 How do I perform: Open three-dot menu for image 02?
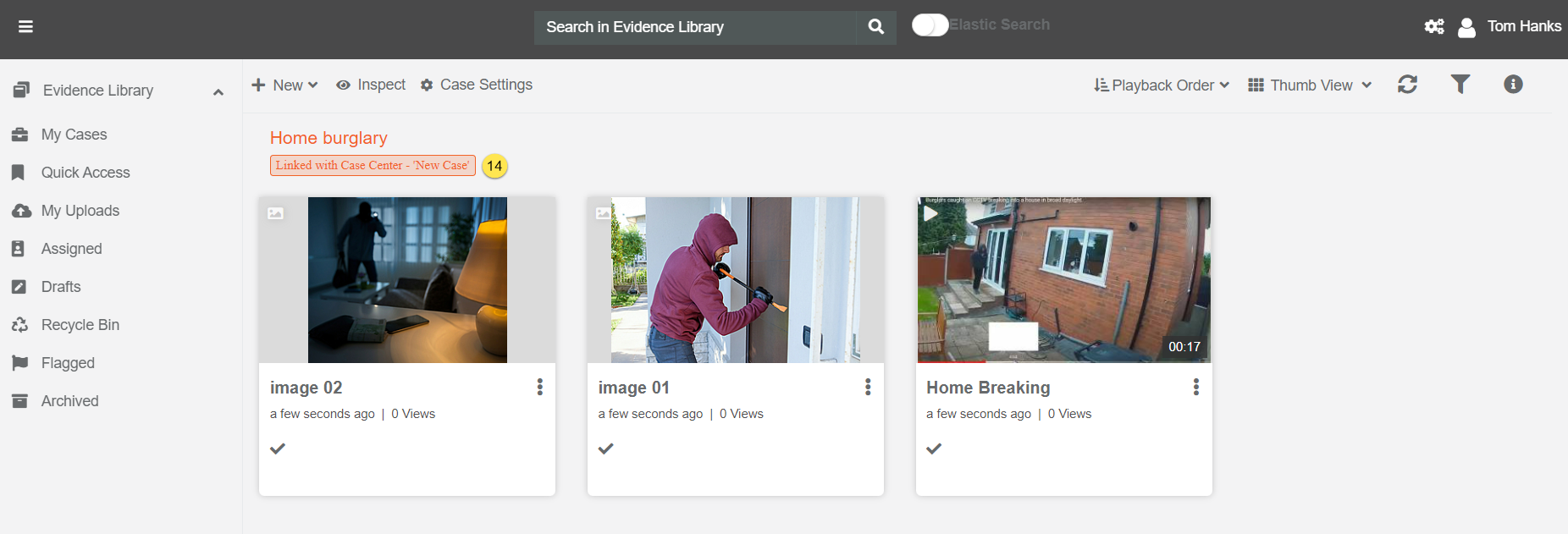tap(539, 388)
